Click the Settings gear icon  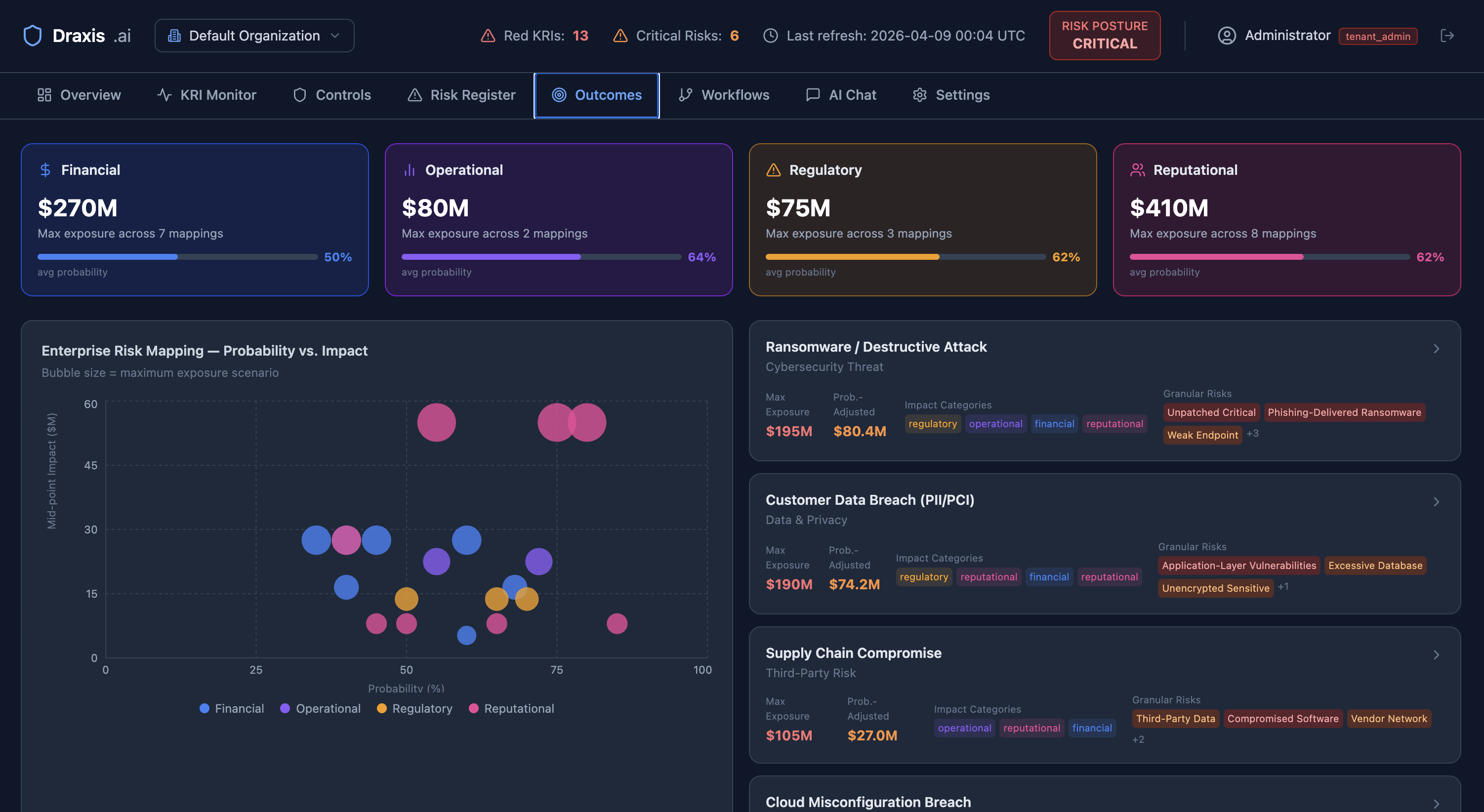pyautogui.click(x=920, y=95)
